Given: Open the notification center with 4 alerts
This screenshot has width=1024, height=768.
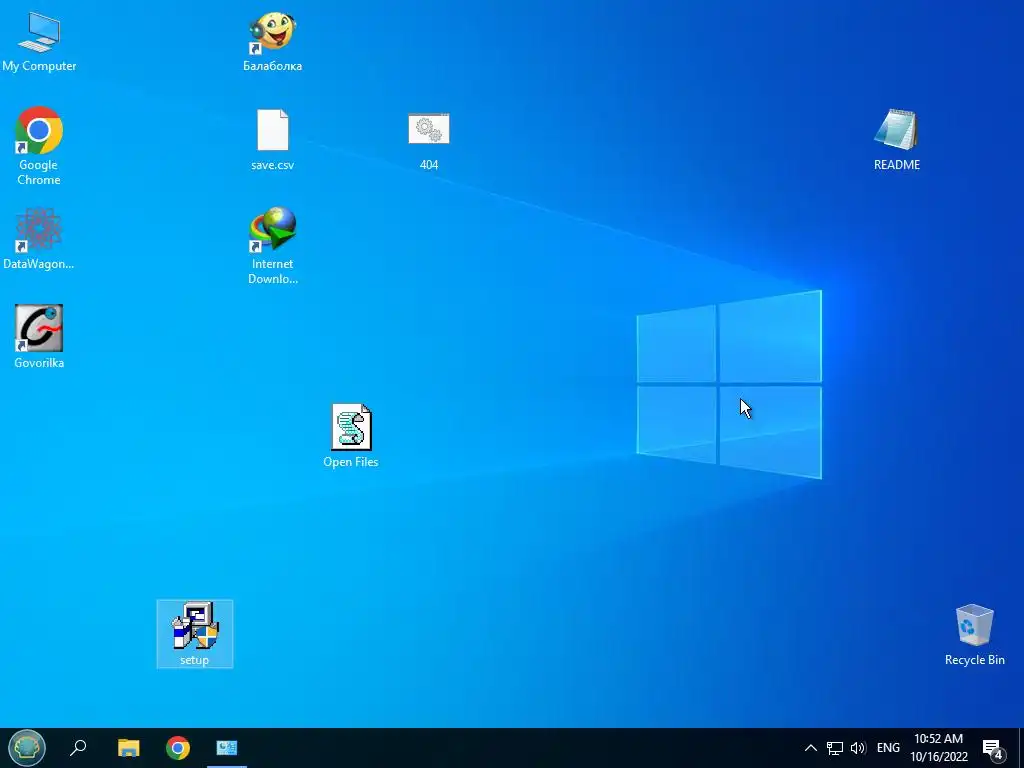Looking at the screenshot, I should 993,748.
